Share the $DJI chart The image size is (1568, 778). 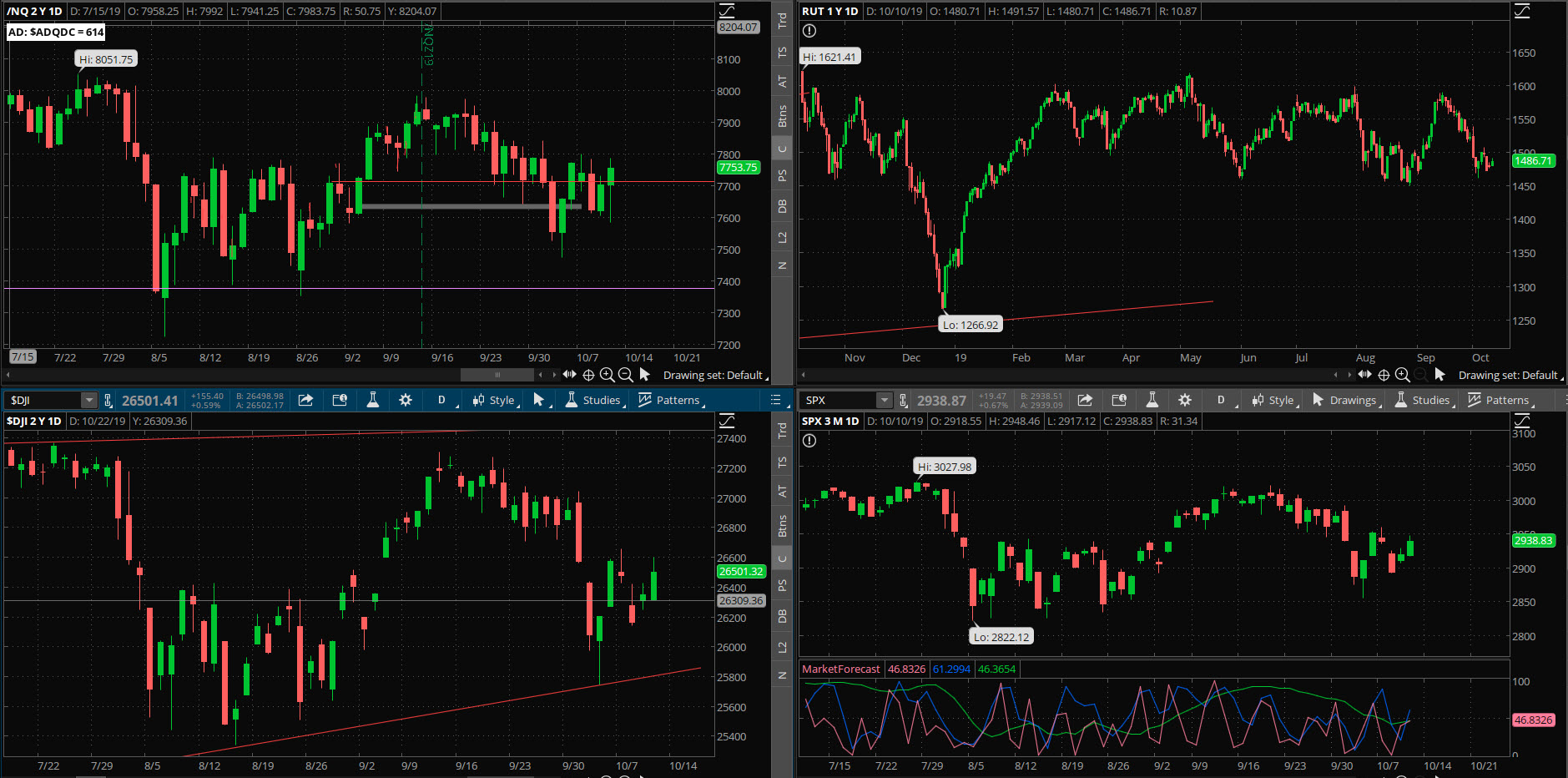(305, 400)
